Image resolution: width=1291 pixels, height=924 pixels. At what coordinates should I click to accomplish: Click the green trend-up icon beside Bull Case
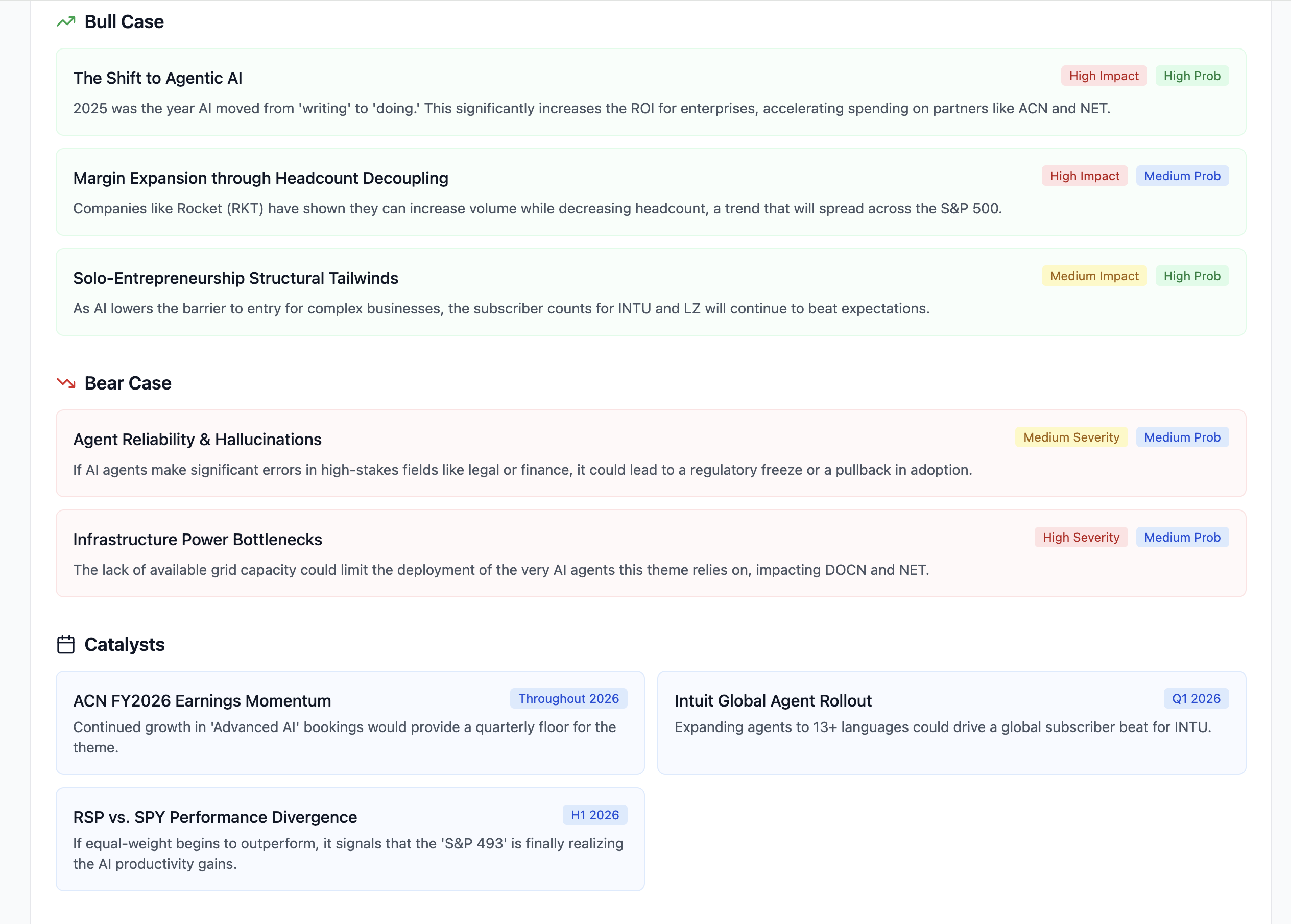point(65,21)
